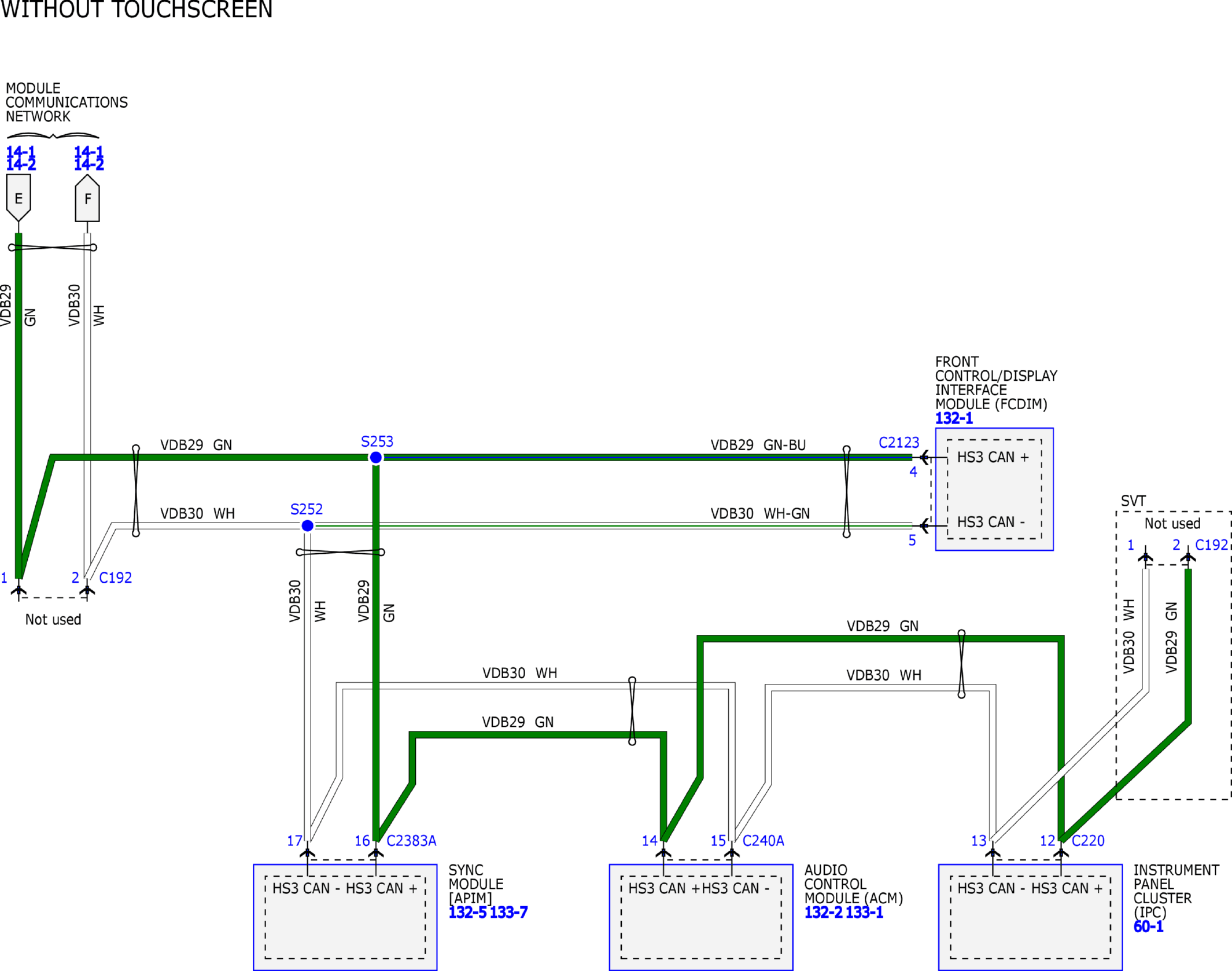Image resolution: width=1232 pixels, height=971 pixels.
Task: Click the FCDIM module box
Action: (x=994, y=490)
